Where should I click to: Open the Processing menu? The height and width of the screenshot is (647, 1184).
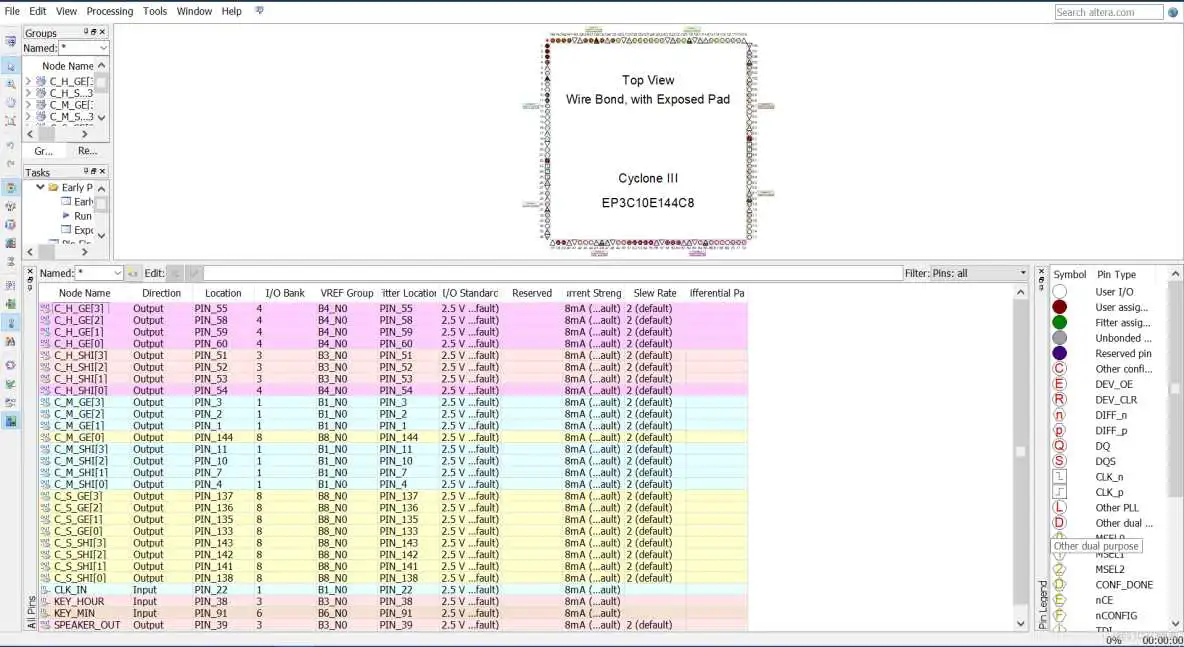pyautogui.click(x=109, y=11)
